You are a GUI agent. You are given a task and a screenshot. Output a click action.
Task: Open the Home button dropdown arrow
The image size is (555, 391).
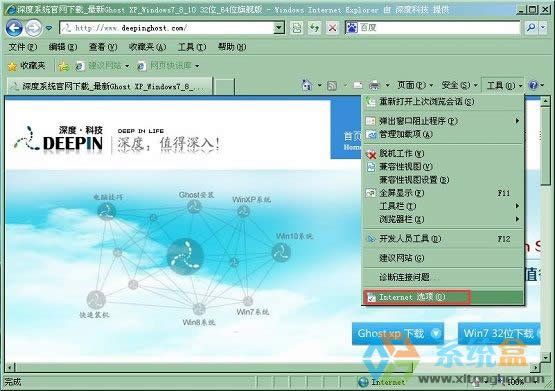[x=319, y=85]
